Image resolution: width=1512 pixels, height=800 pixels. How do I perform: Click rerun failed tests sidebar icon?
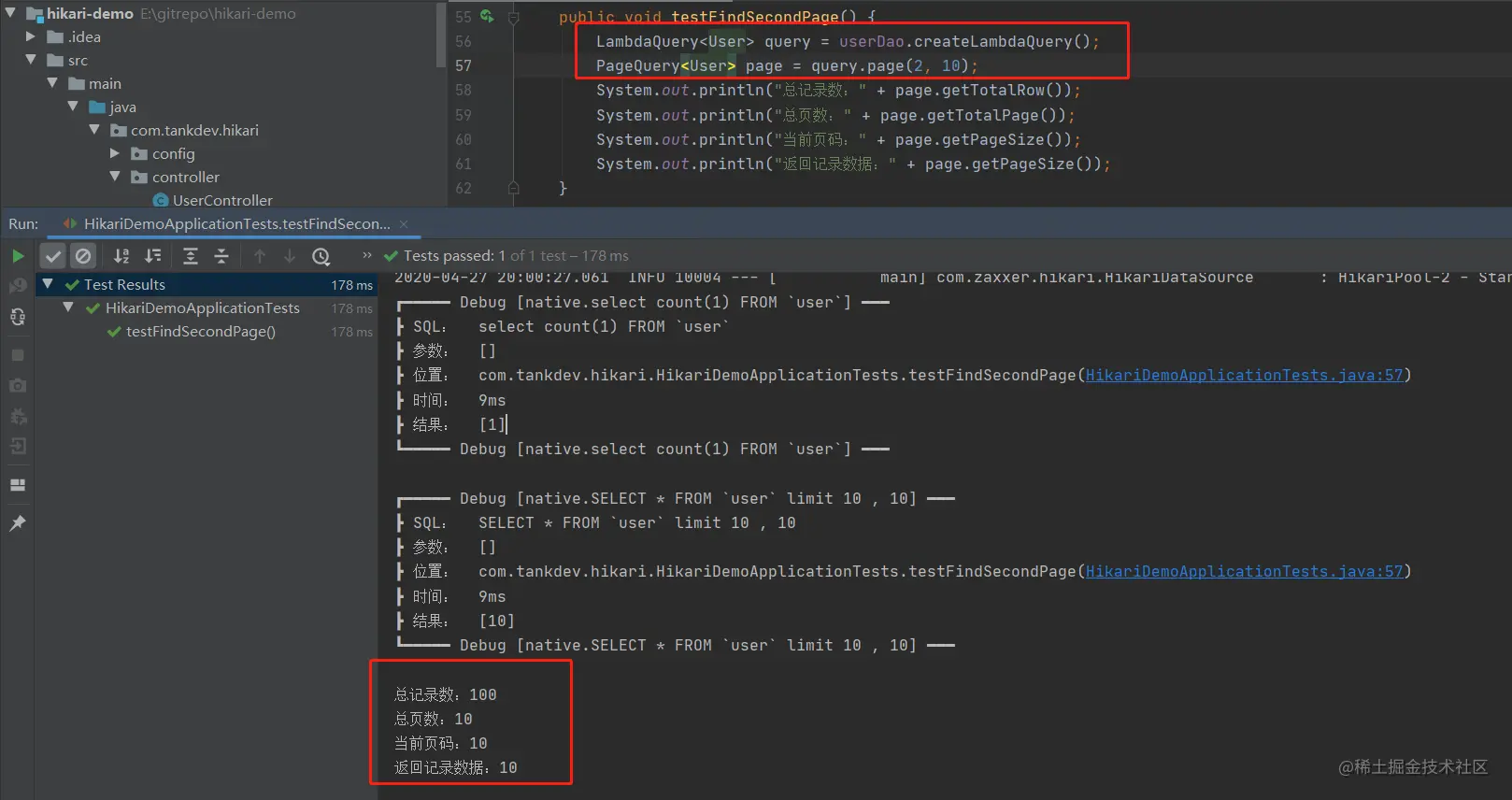[x=18, y=285]
